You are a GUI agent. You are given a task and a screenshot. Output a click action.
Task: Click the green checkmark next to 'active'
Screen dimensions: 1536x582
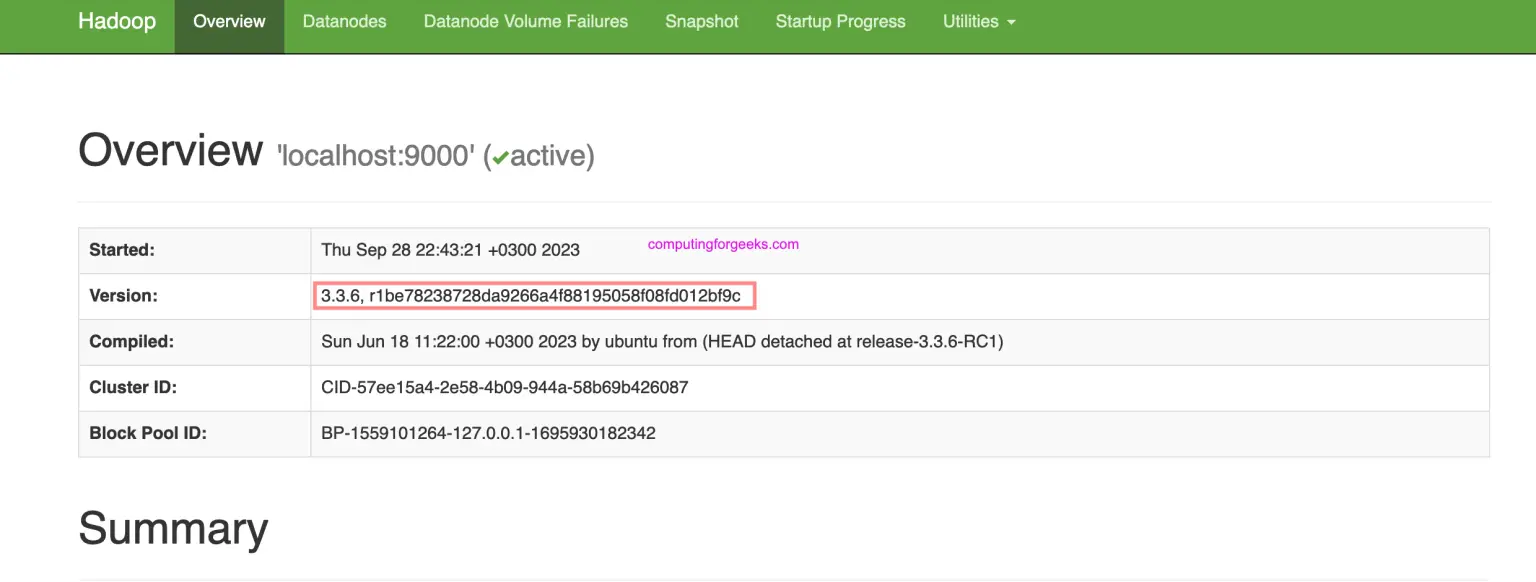point(502,156)
